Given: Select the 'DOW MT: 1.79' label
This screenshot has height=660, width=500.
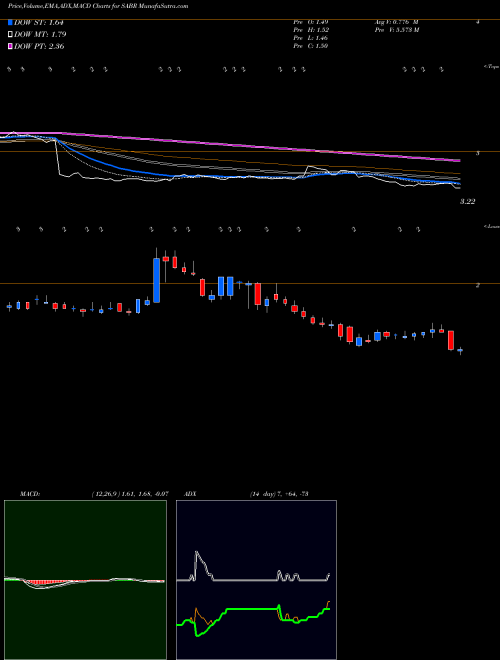Looking at the screenshot, I should [40, 34].
